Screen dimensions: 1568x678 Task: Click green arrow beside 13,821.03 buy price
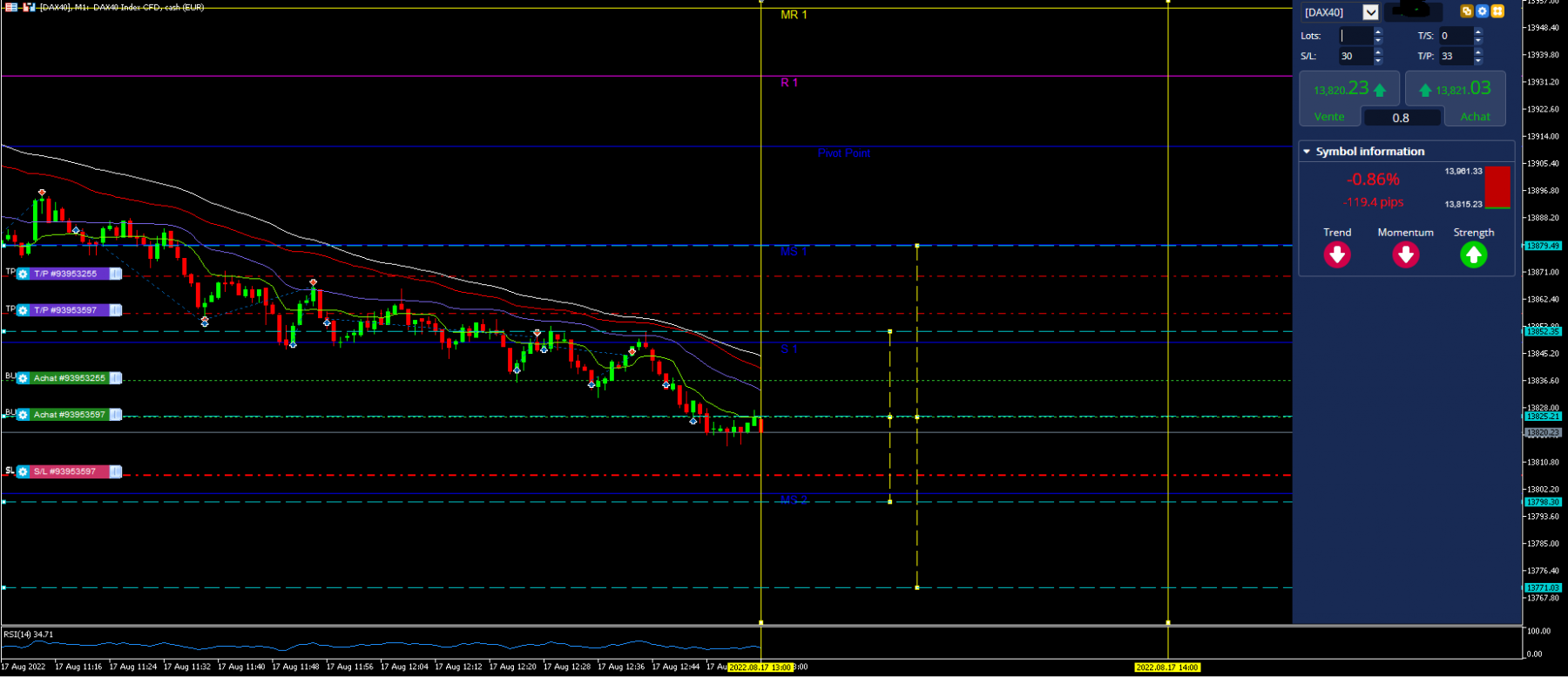pos(1425,90)
